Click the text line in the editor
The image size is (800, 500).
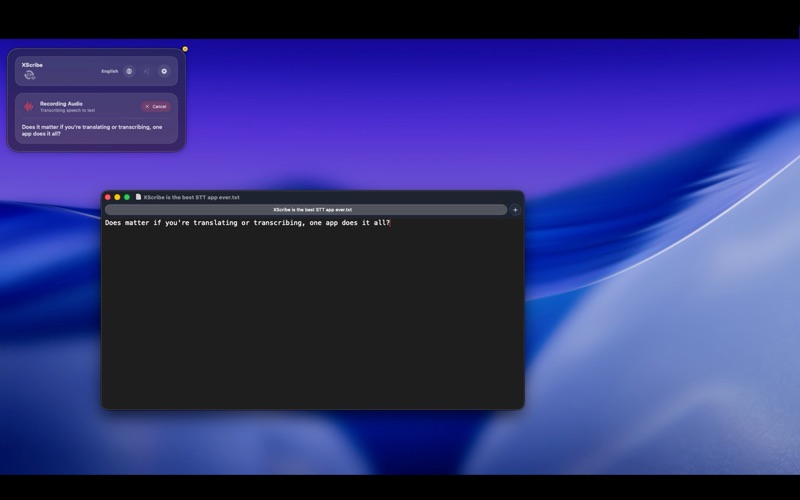(x=247, y=222)
